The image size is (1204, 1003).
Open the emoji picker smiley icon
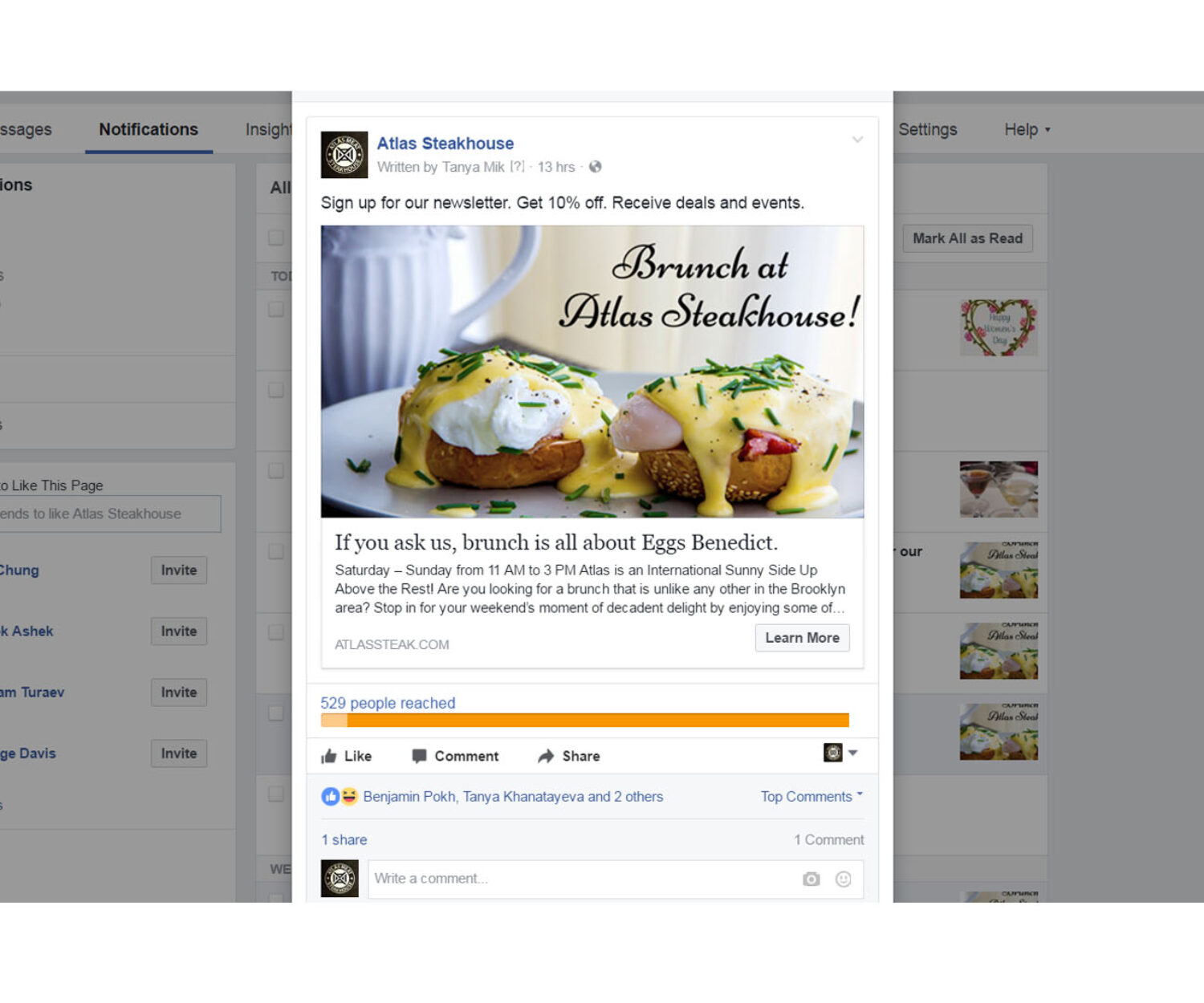point(843,879)
